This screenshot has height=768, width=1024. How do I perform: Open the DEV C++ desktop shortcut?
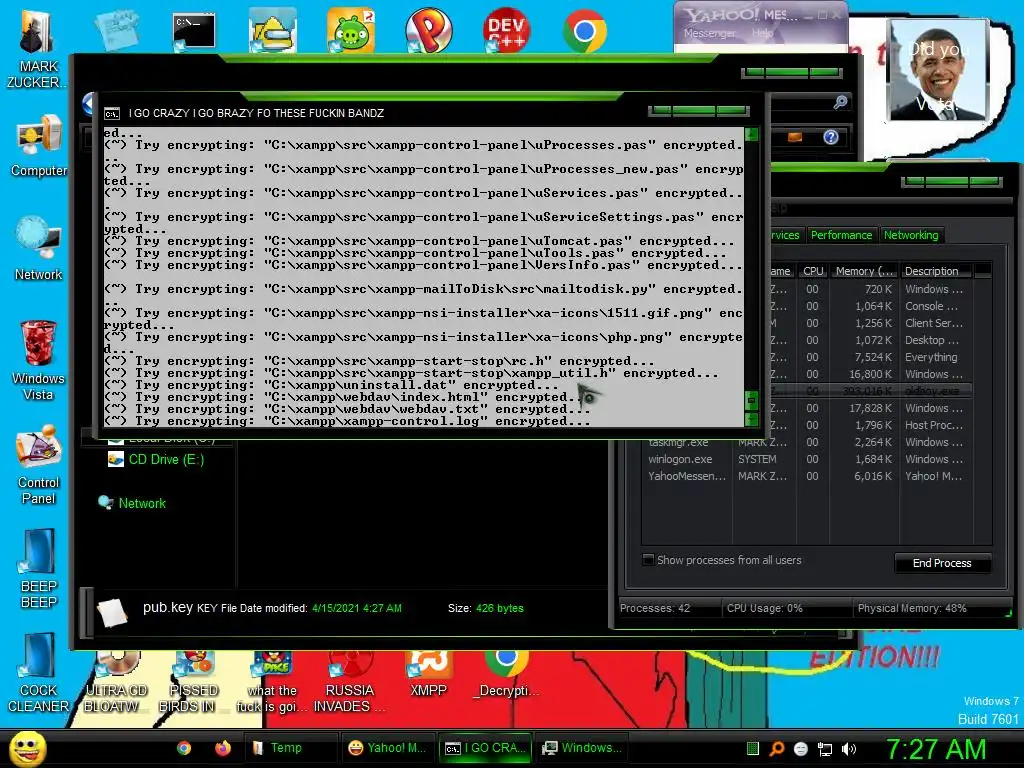pyautogui.click(x=506, y=30)
